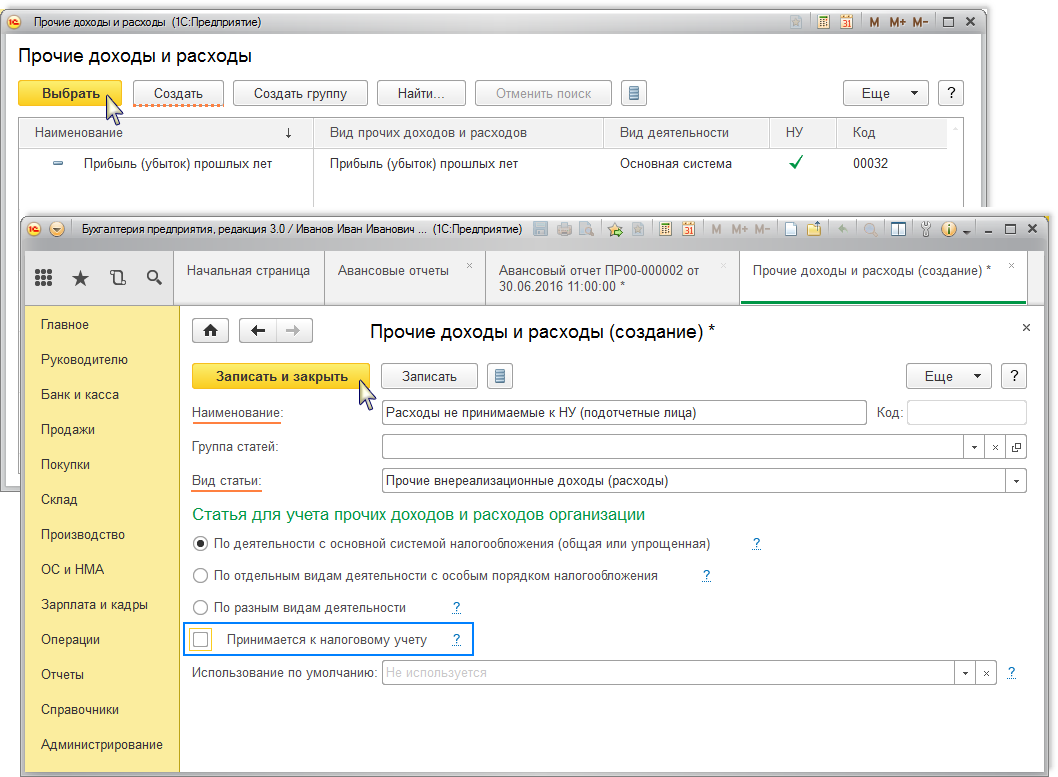Click the add to favorites star icon
1058x777 pixels.
click(x=615, y=229)
